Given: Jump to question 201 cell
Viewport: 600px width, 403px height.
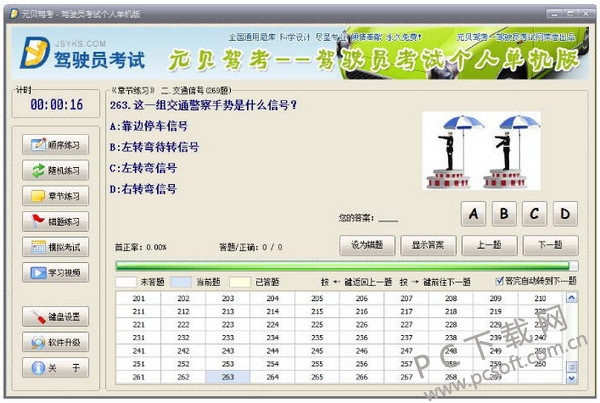Looking at the screenshot, I should pyautogui.click(x=139, y=299).
